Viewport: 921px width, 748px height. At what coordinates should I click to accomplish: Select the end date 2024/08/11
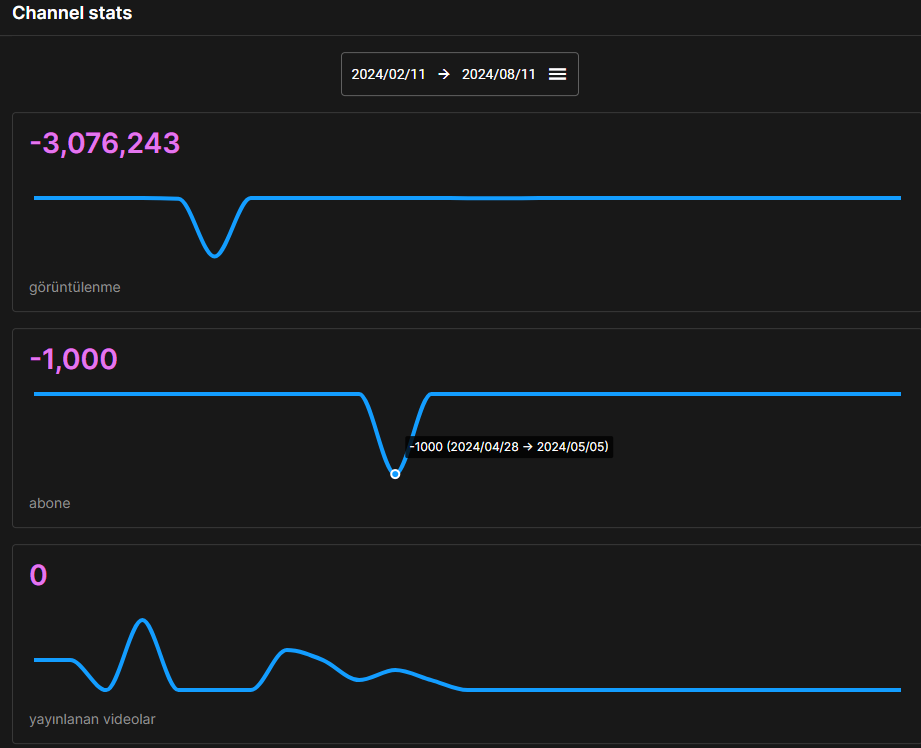[x=499, y=74]
